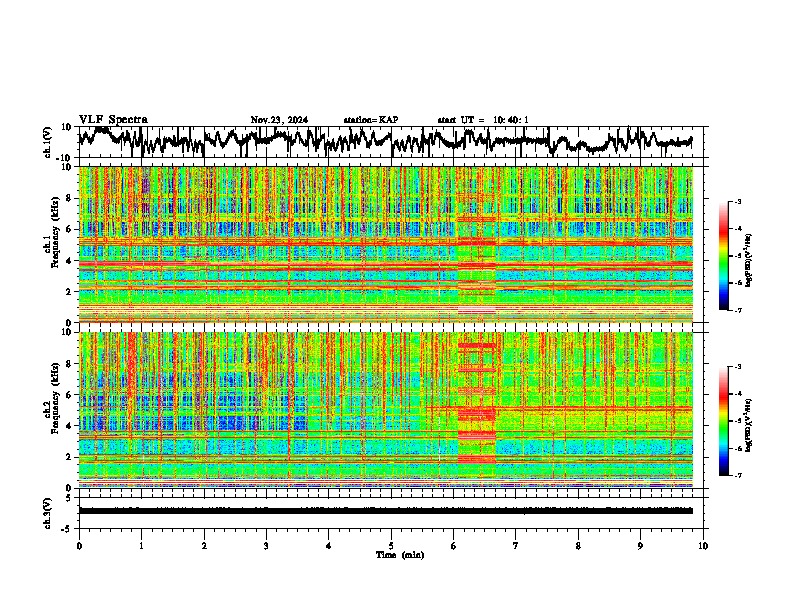Click time axis tick label "6"
The width and height of the screenshot is (792, 612).
click(453, 546)
